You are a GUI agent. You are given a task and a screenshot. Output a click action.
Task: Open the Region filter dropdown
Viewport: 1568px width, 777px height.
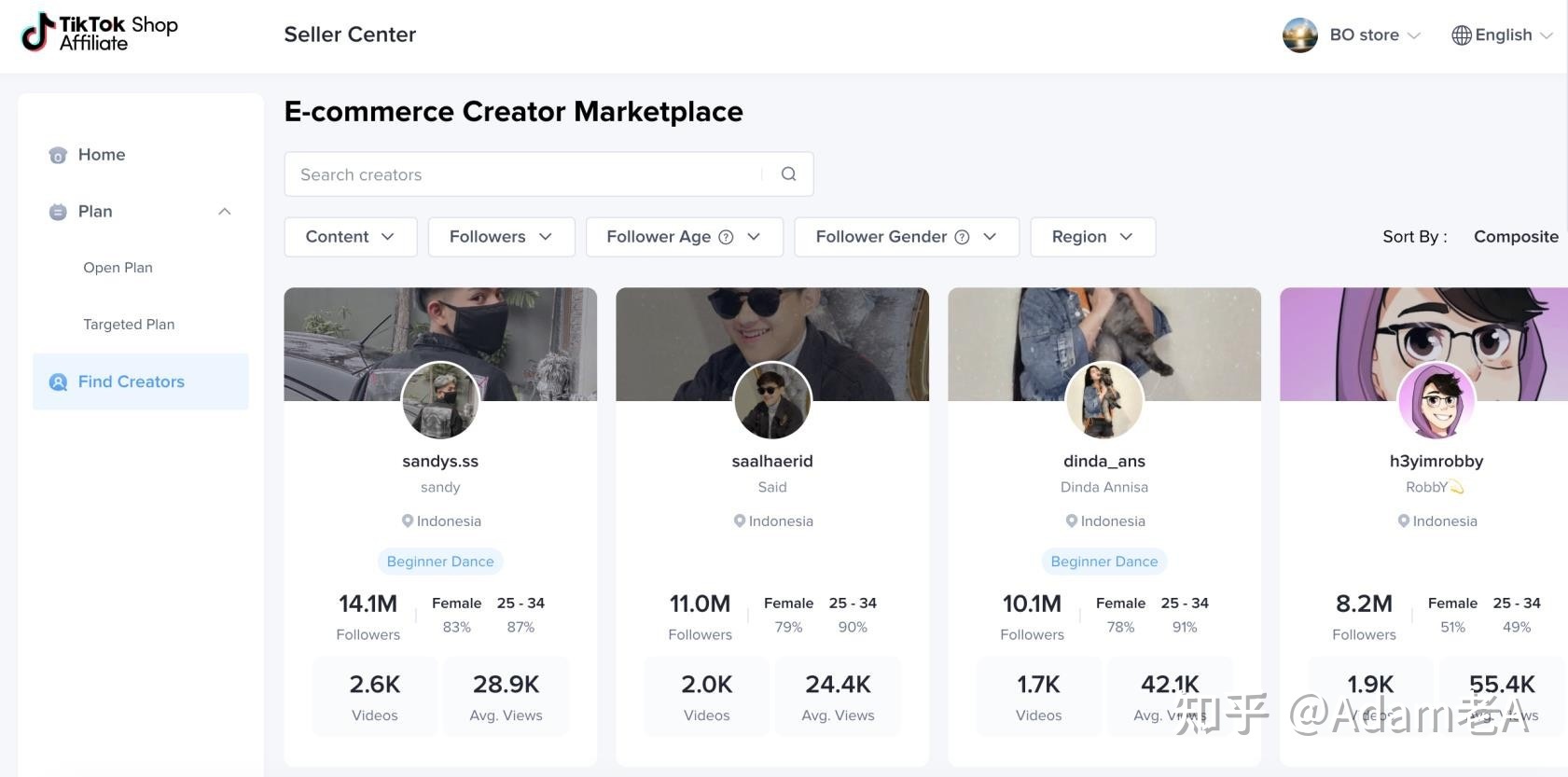click(x=1092, y=237)
